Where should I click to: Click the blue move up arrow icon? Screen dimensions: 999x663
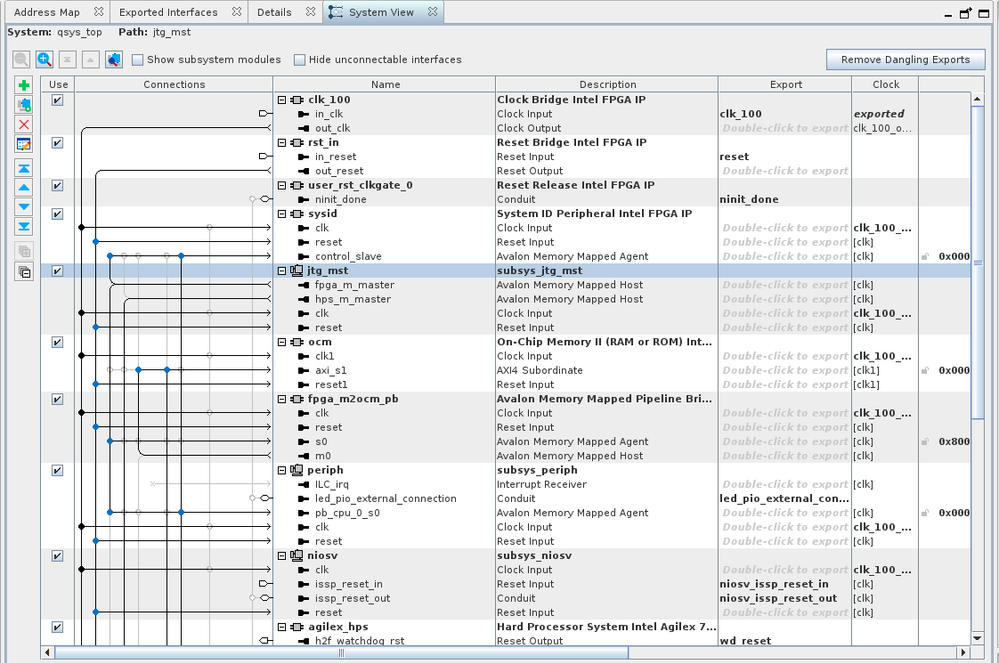click(25, 187)
